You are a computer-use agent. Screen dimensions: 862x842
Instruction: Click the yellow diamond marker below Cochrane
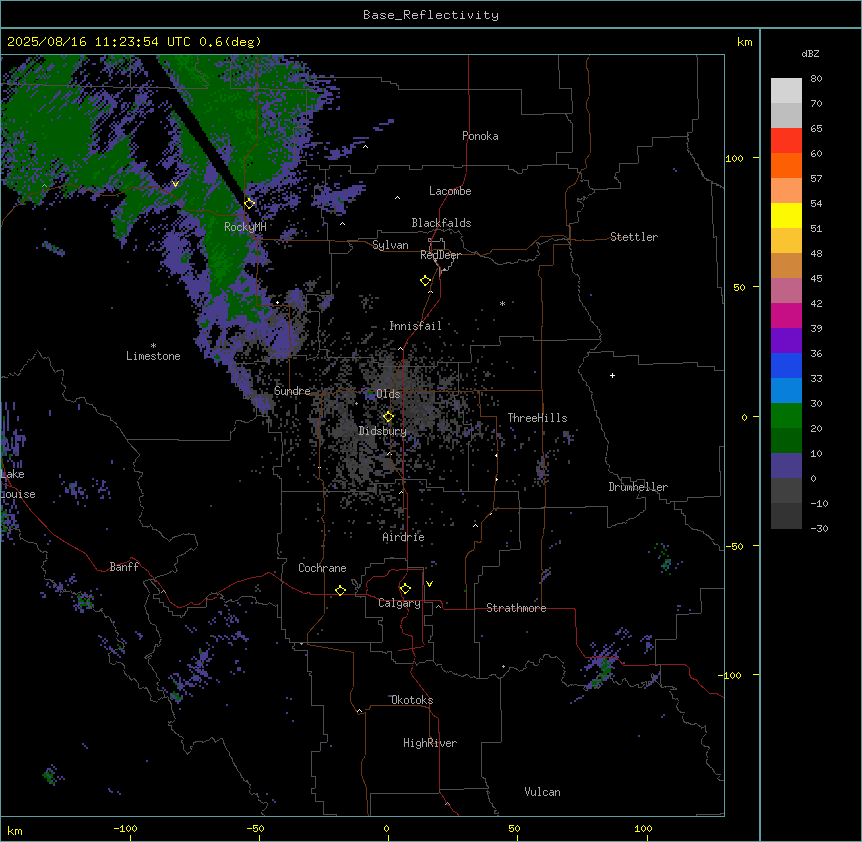coord(340,590)
